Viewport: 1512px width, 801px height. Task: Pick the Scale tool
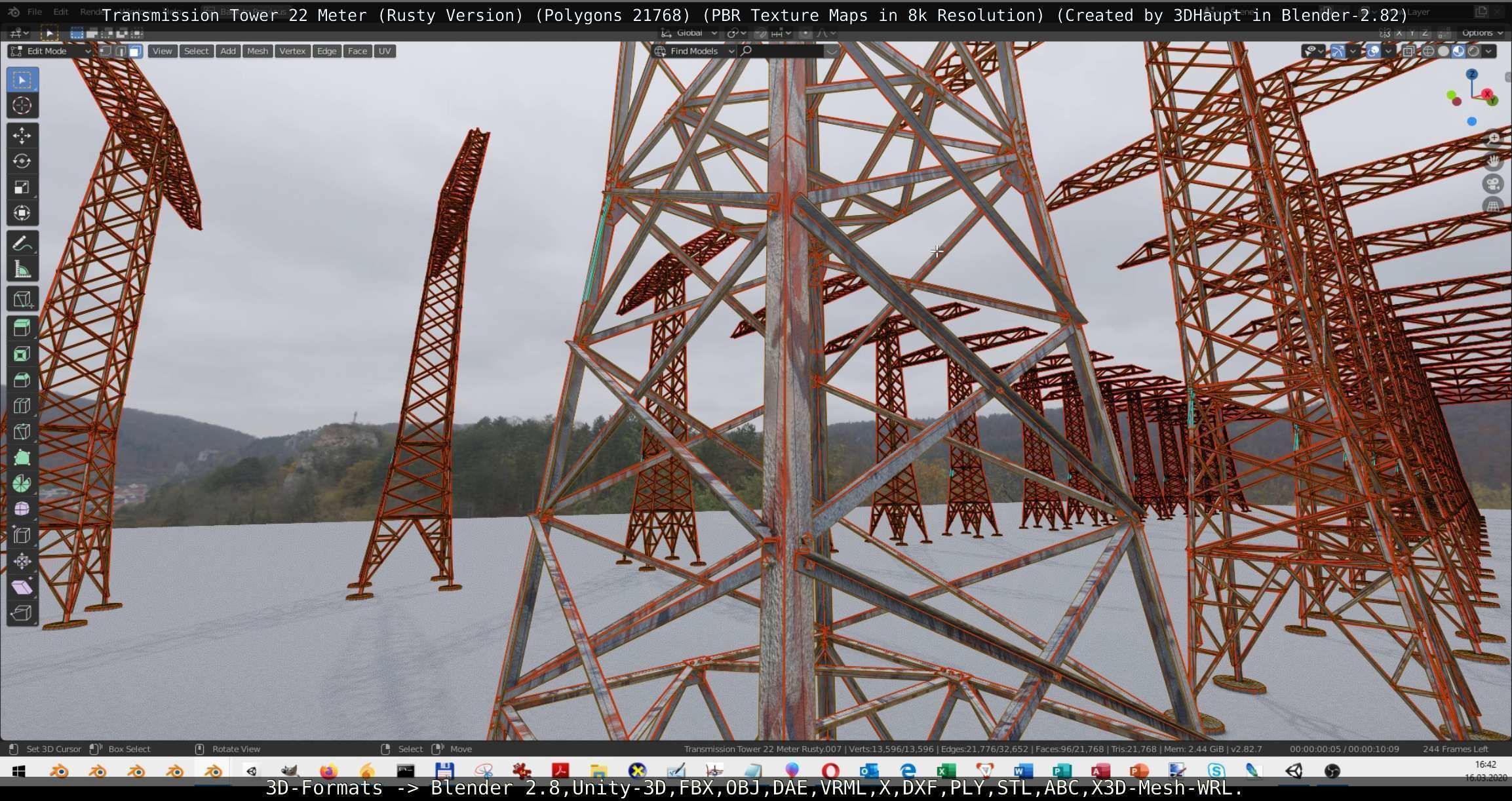click(x=22, y=187)
